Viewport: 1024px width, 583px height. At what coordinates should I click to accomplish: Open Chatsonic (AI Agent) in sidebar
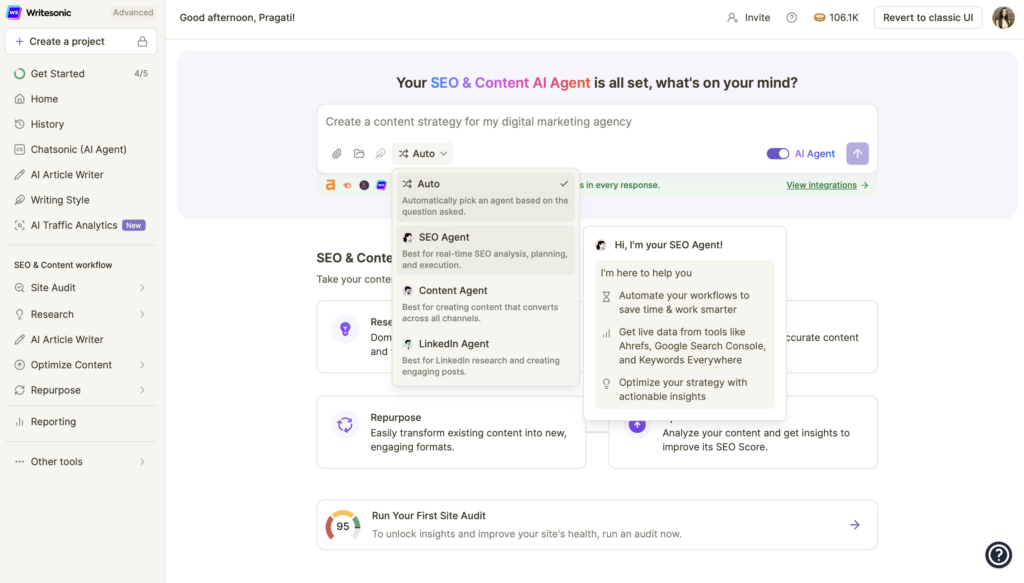tap(81, 150)
